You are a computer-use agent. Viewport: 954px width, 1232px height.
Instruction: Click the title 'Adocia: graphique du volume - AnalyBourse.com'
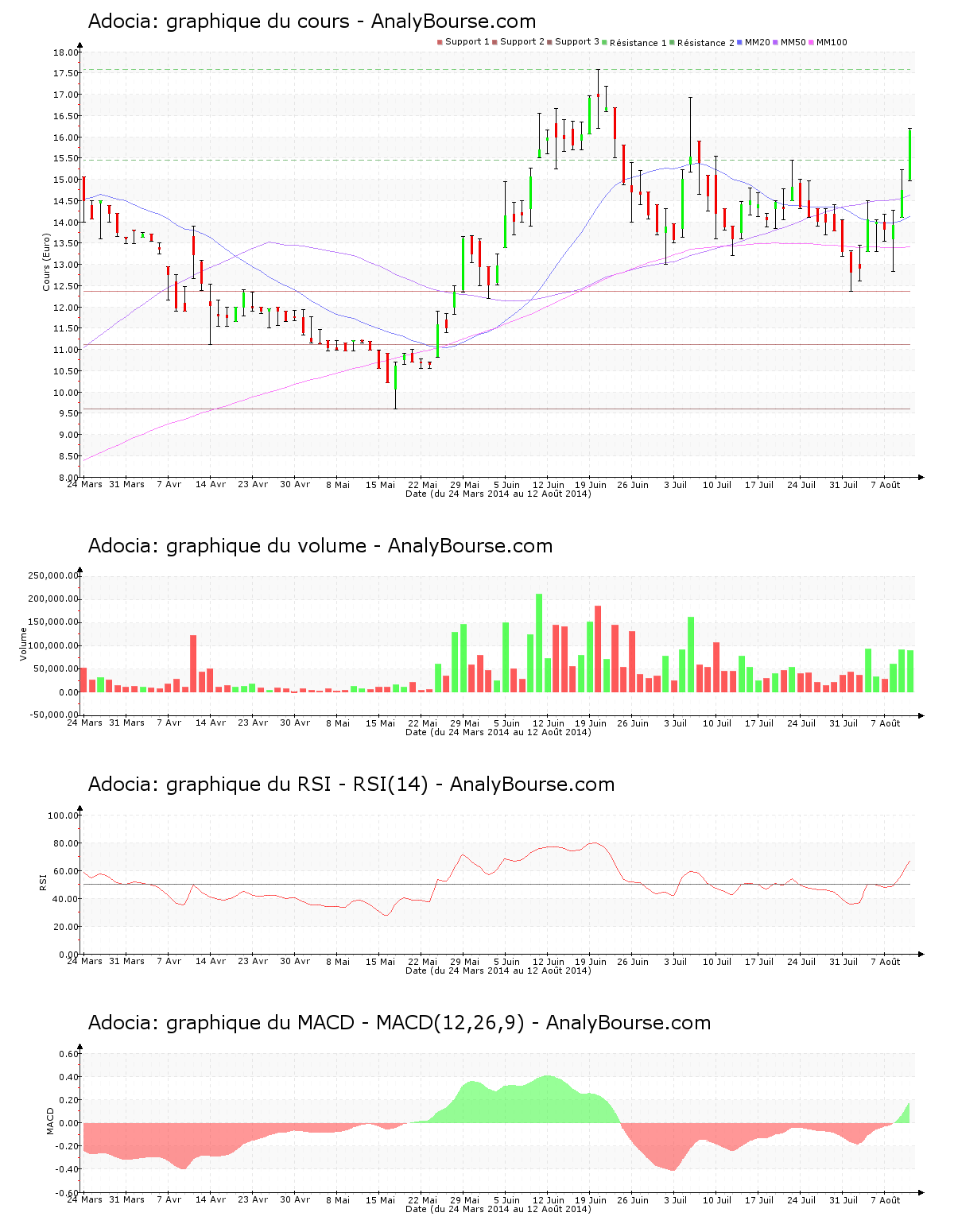[x=320, y=546]
